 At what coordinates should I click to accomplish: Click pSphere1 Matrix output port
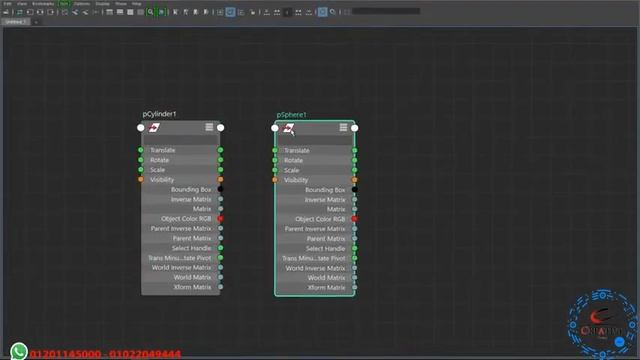click(355, 209)
